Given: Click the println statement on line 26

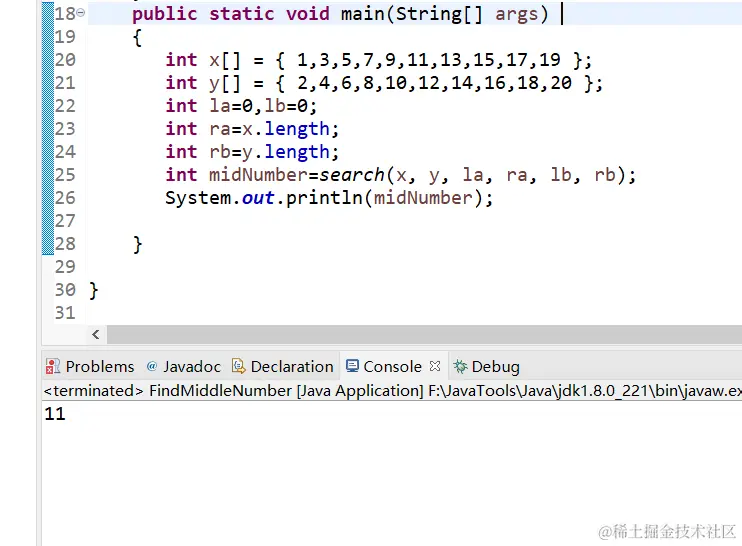Looking at the screenshot, I should tap(329, 198).
